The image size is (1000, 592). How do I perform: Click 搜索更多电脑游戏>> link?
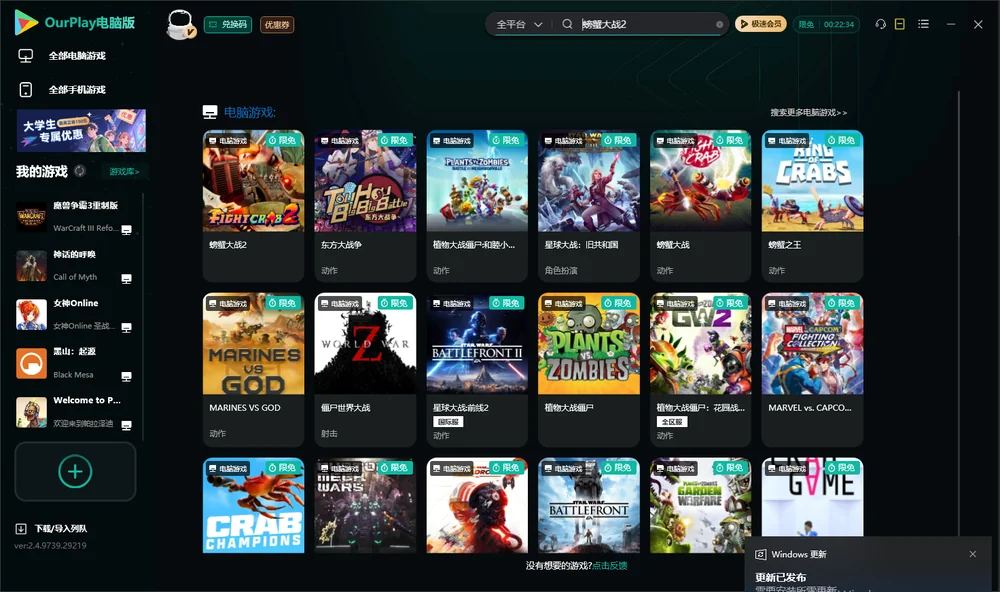click(x=808, y=113)
